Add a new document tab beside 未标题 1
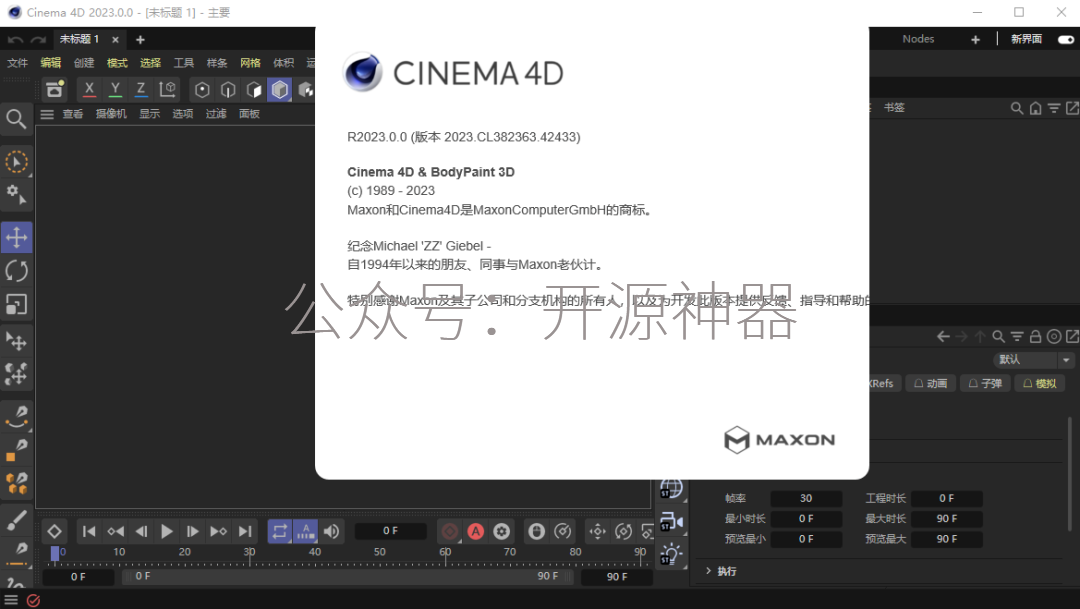 tap(141, 40)
